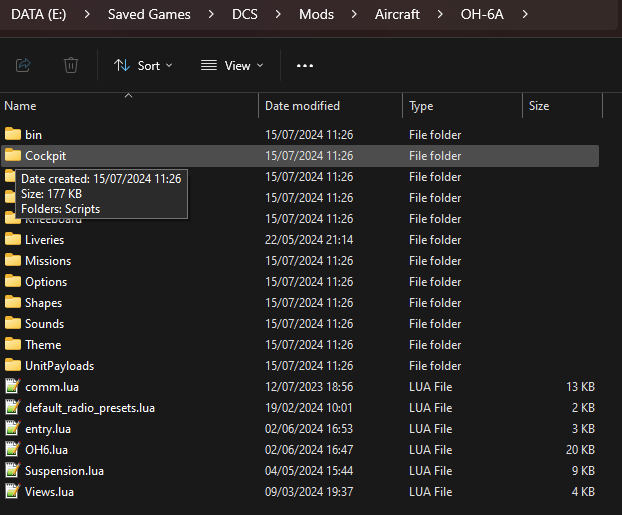Click the Delete trash can icon

click(x=71, y=65)
